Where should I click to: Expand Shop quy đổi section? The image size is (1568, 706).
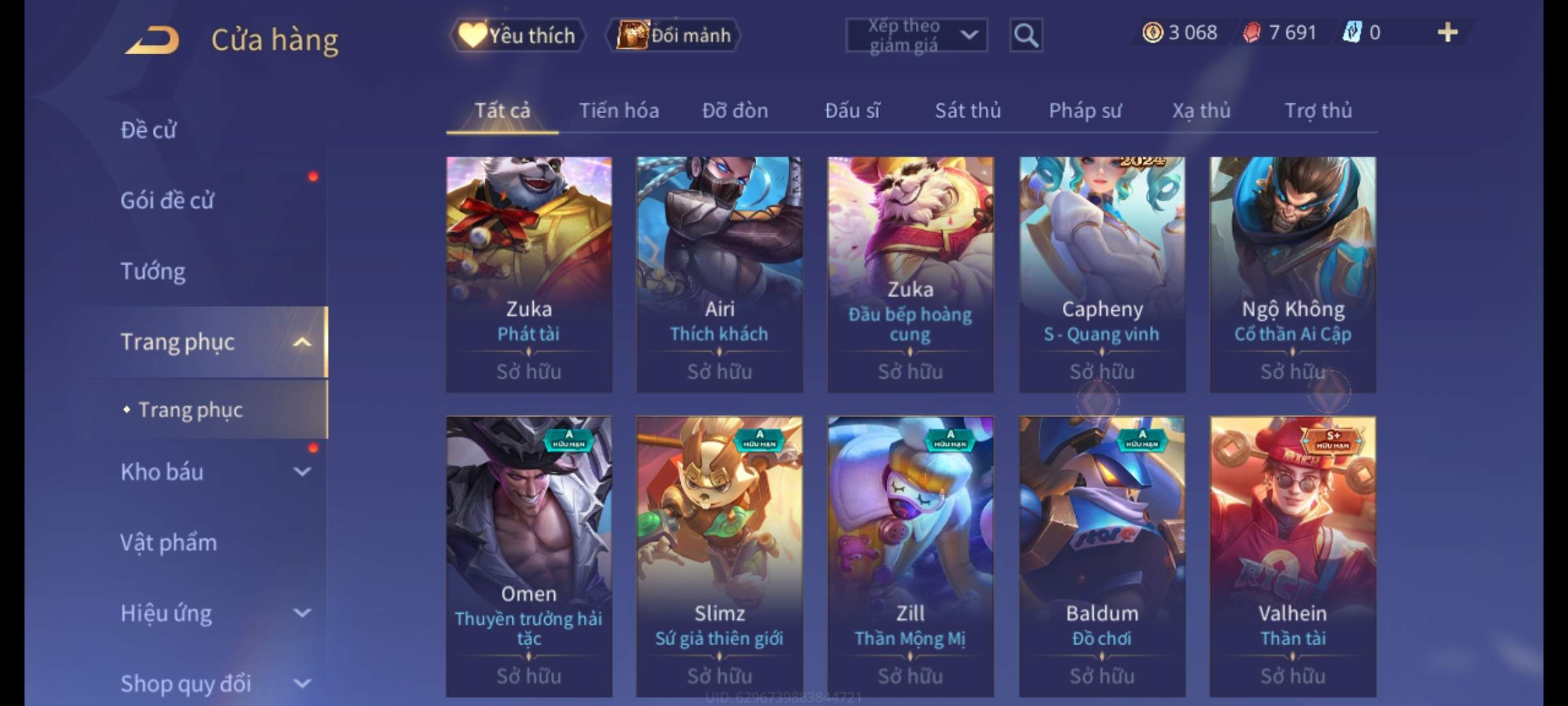[302, 683]
